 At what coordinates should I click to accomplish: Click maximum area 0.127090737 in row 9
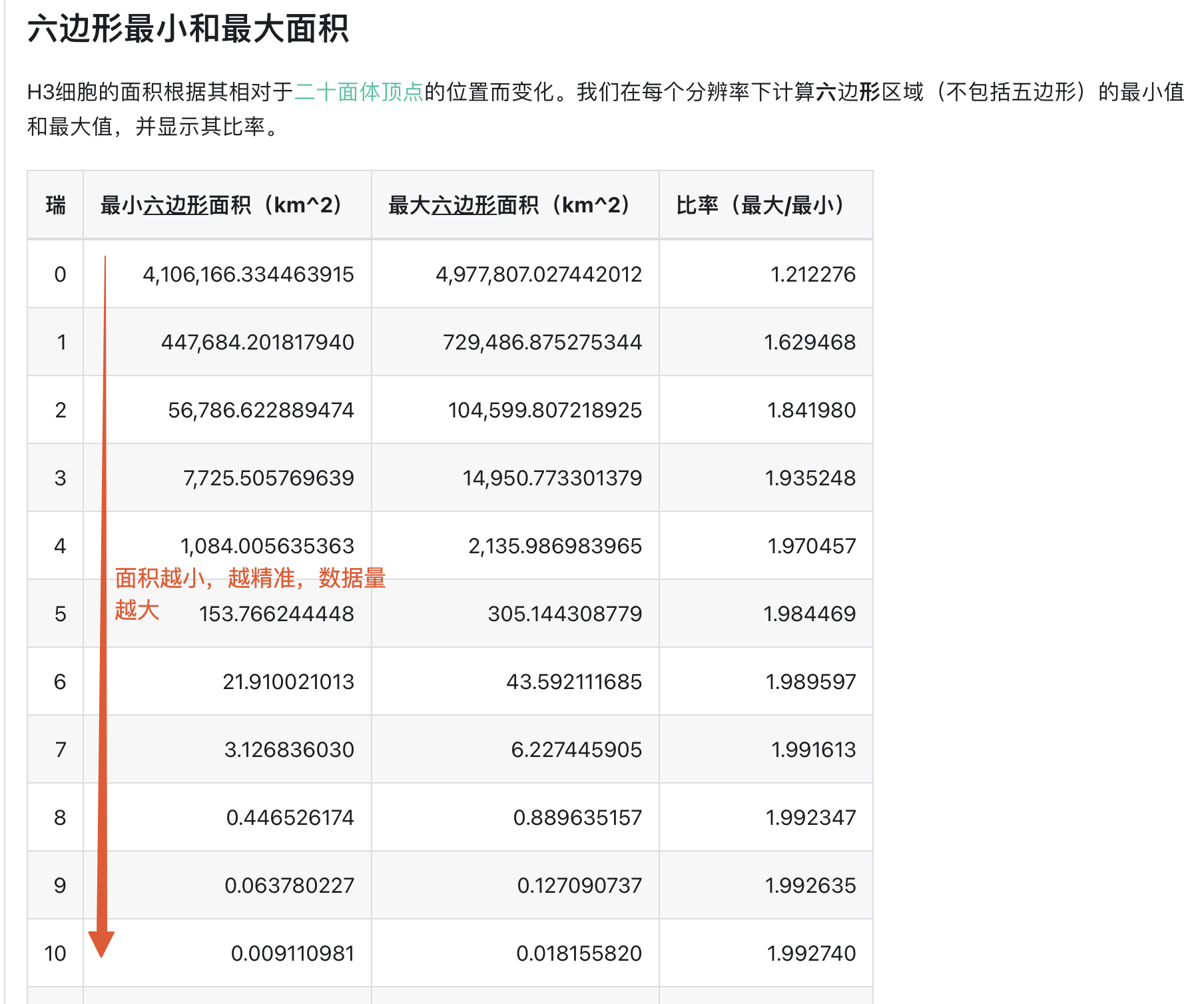(x=579, y=885)
